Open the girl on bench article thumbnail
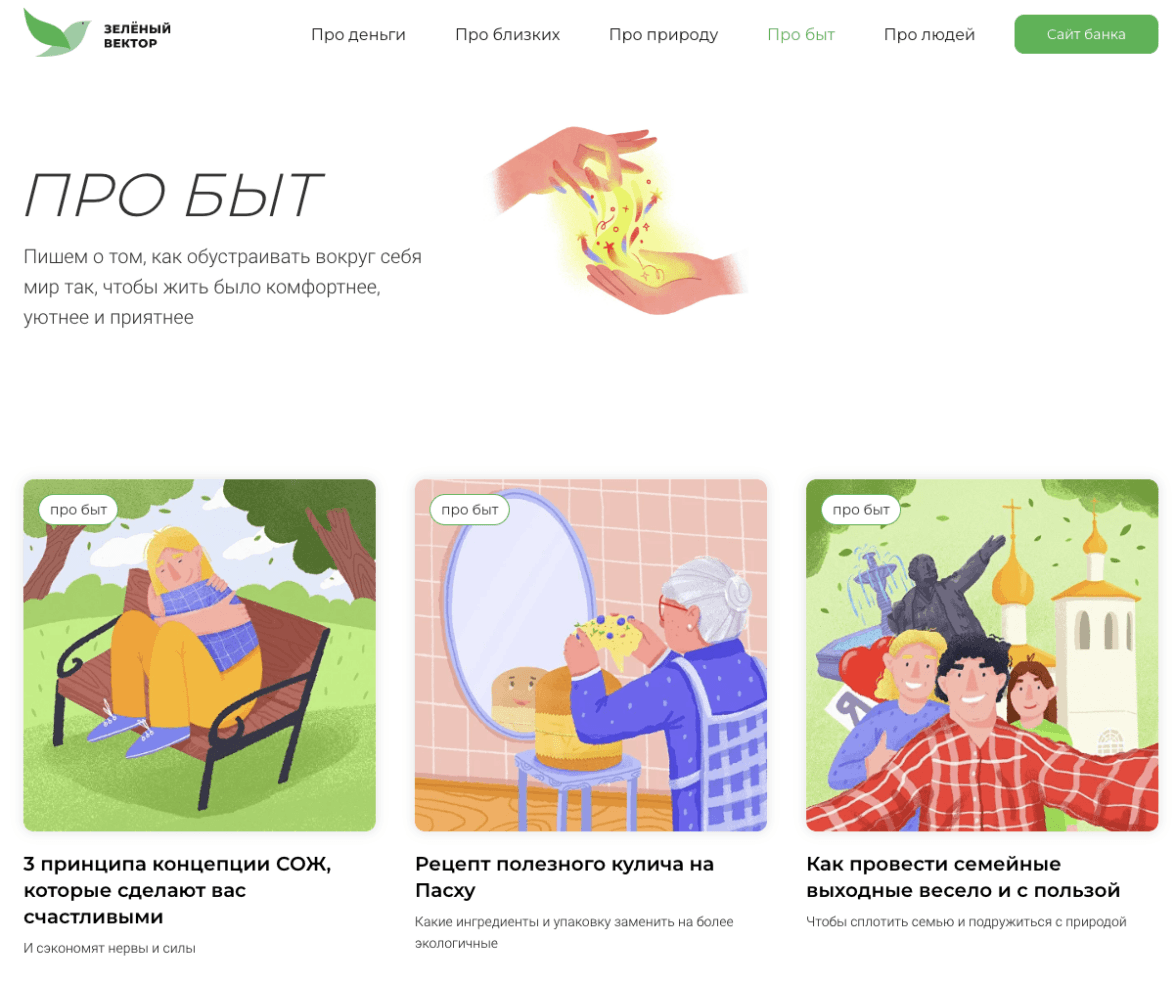The image size is (1176, 984). (200, 655)
